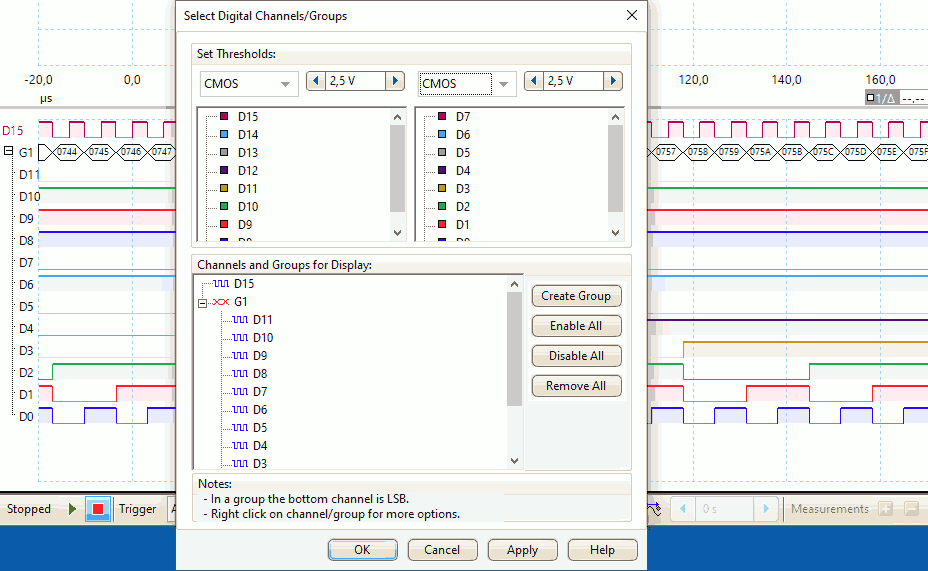Decrease right threshold voltage with left arrow
The image size is (928, 571).
click(x=533, y=82)
